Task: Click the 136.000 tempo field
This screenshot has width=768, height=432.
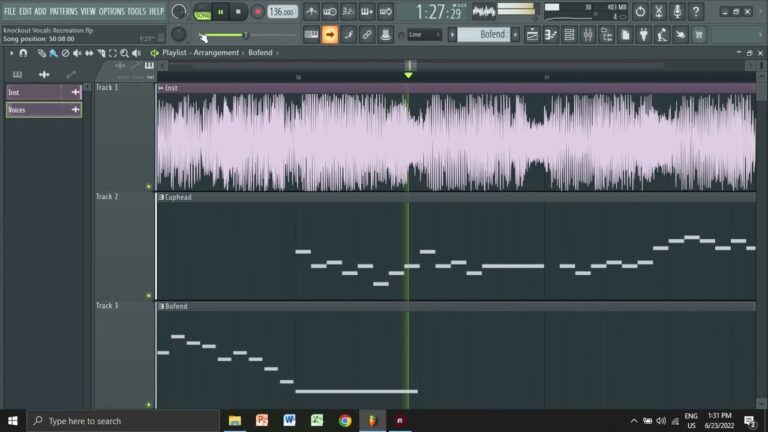Action: (283, 12)
